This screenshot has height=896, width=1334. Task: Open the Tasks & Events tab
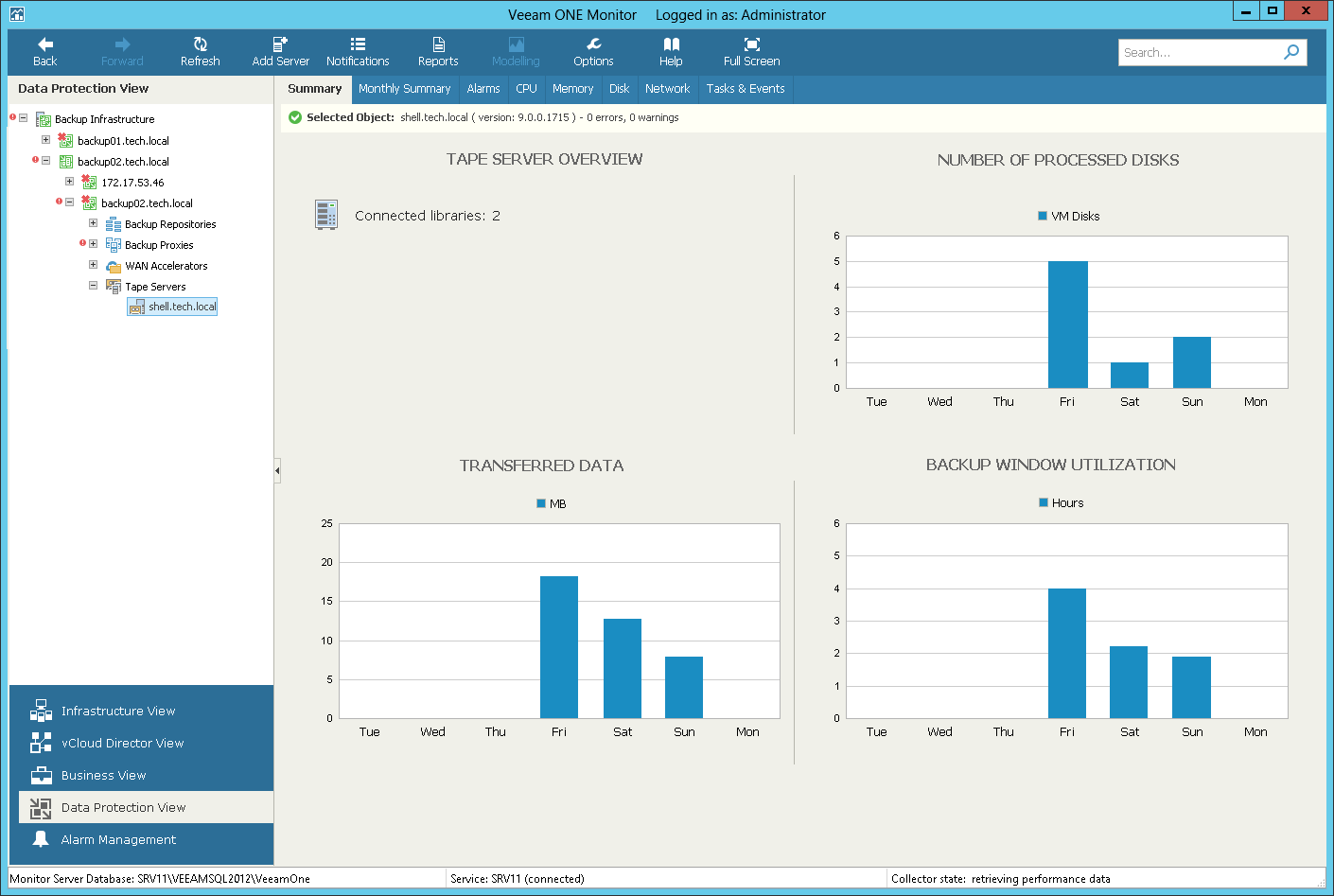pos(746,89)
